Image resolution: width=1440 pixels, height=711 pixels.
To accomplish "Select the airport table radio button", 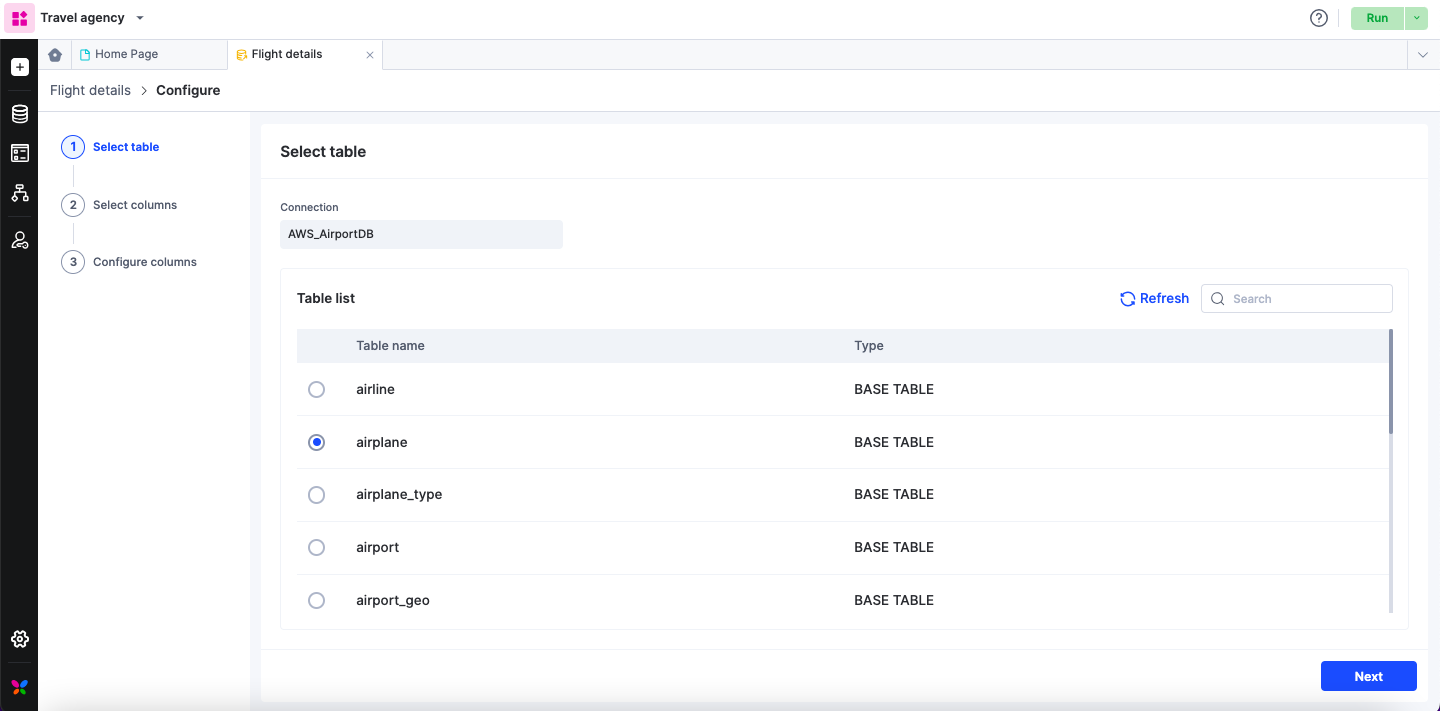I will pyautogui.click(x=316, y=547).
